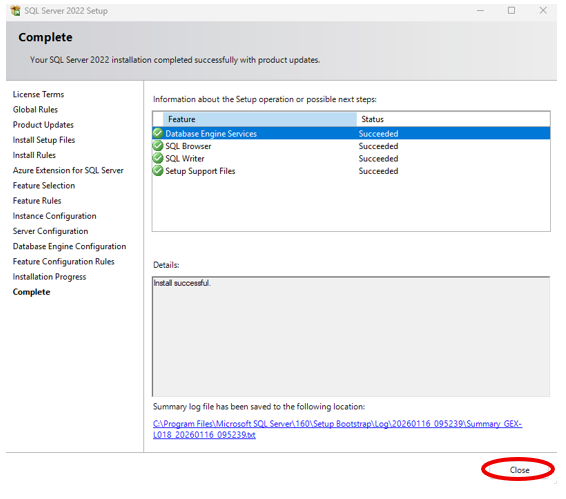Select Database Engine Configuration step
The image size is (566, 499).
[x=69, y=246]
